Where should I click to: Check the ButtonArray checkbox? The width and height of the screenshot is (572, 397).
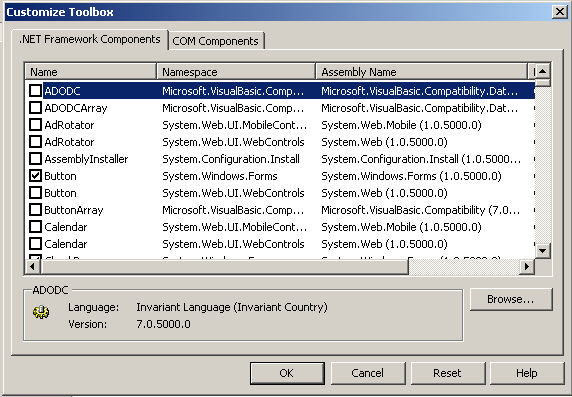pos(35,210)
